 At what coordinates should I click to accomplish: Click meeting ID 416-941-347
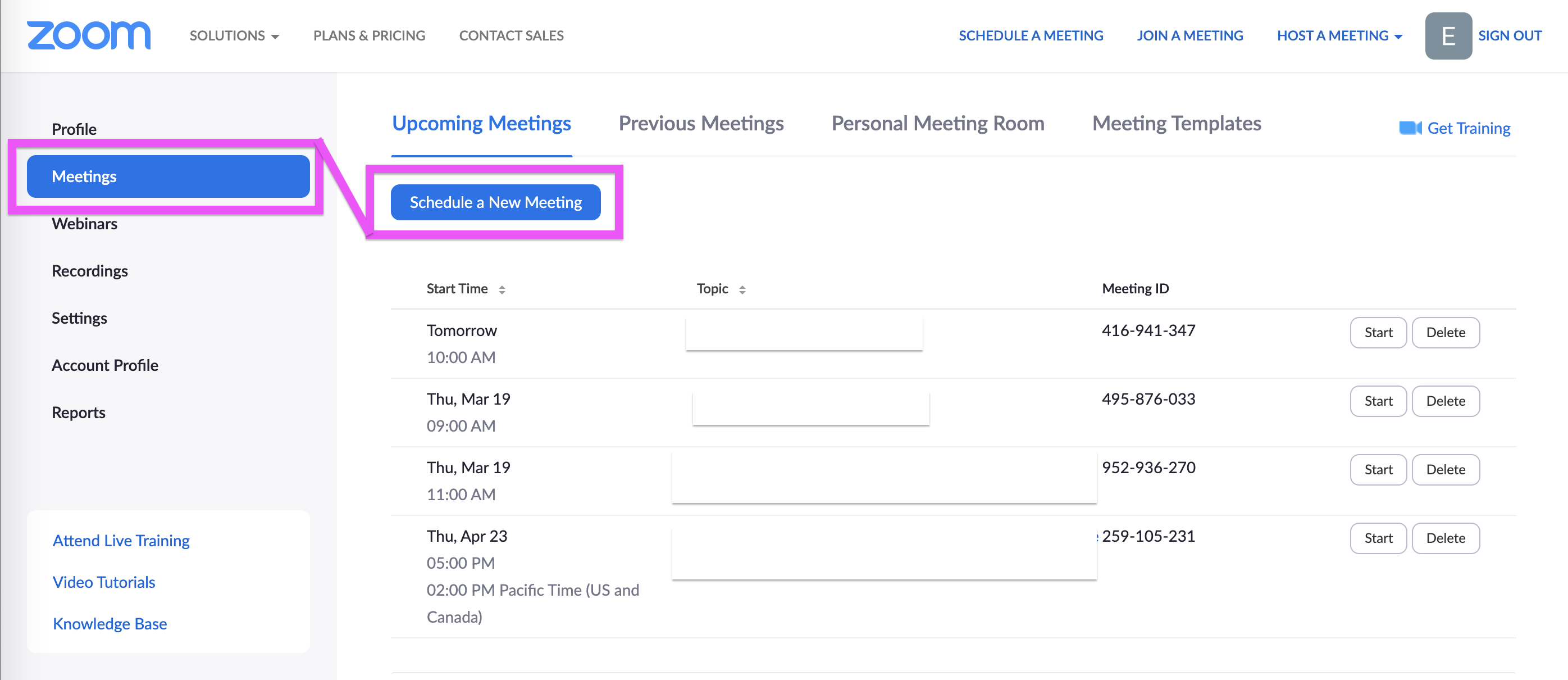tap(1148, 330)
